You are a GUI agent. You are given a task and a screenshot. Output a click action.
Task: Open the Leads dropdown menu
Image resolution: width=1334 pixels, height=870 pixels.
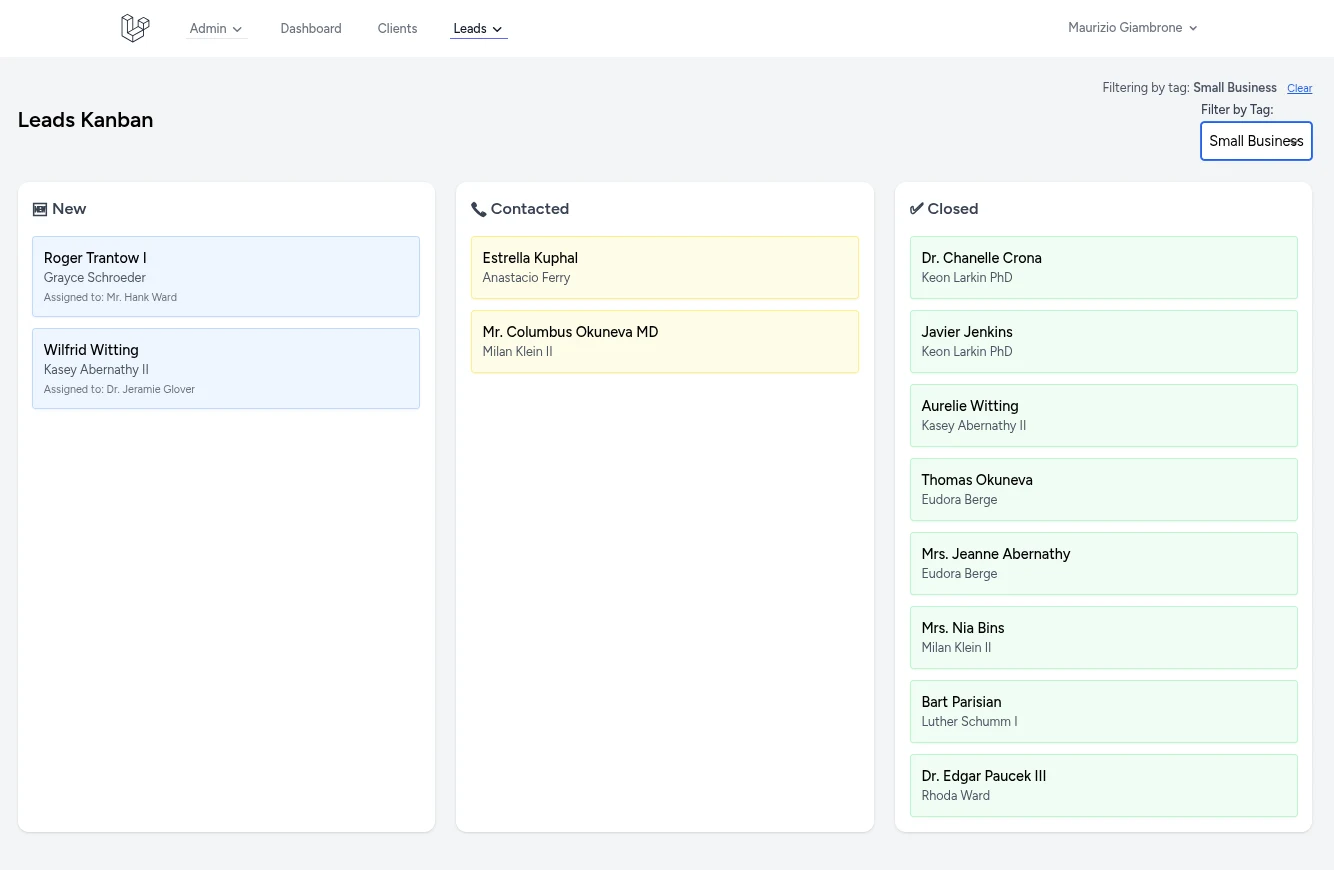(x=478, y=29)
